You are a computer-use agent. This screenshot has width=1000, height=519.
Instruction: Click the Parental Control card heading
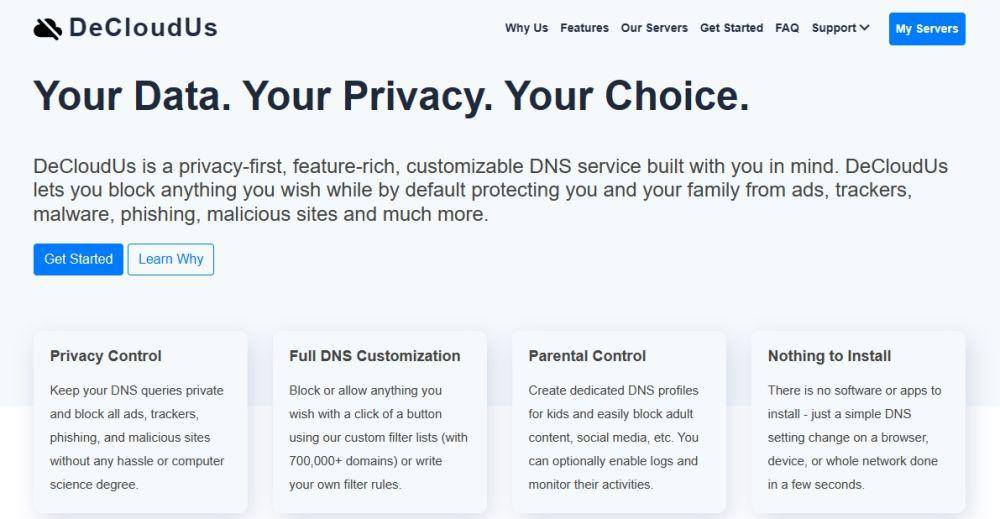click(587, 356)
